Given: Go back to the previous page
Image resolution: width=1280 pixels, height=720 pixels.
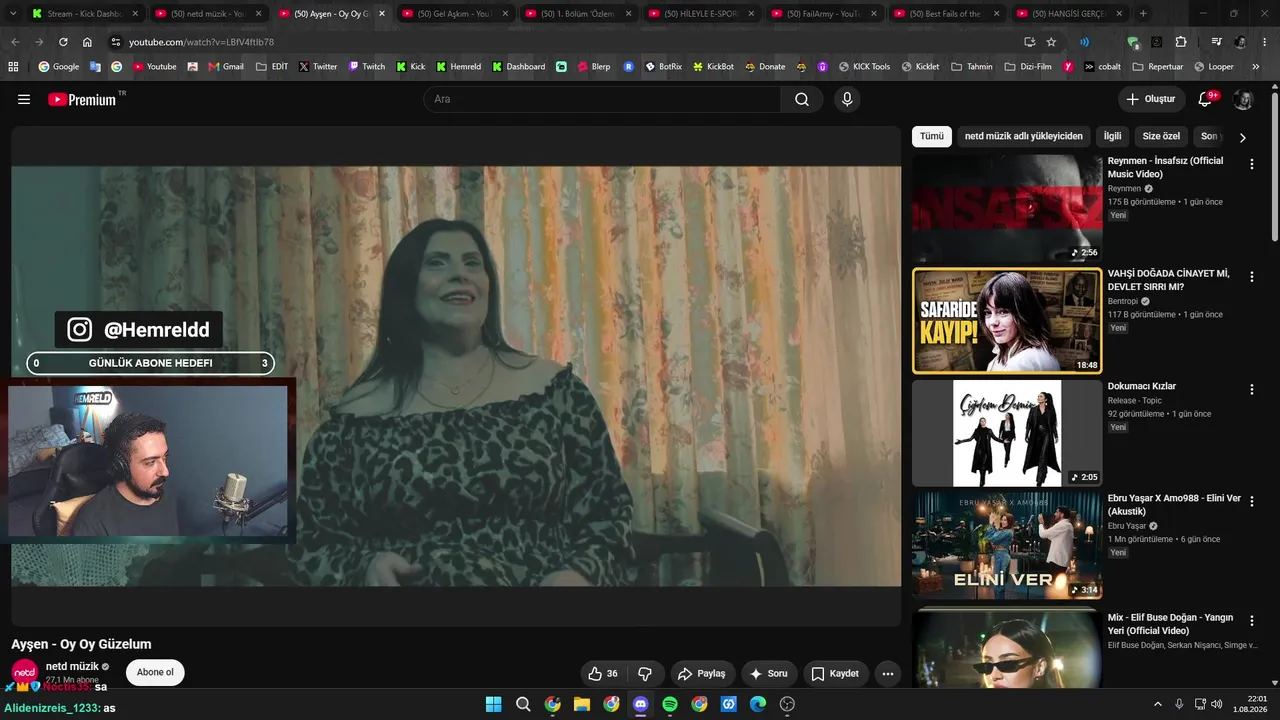Looking at the screenshot, I should coord(15,42).
